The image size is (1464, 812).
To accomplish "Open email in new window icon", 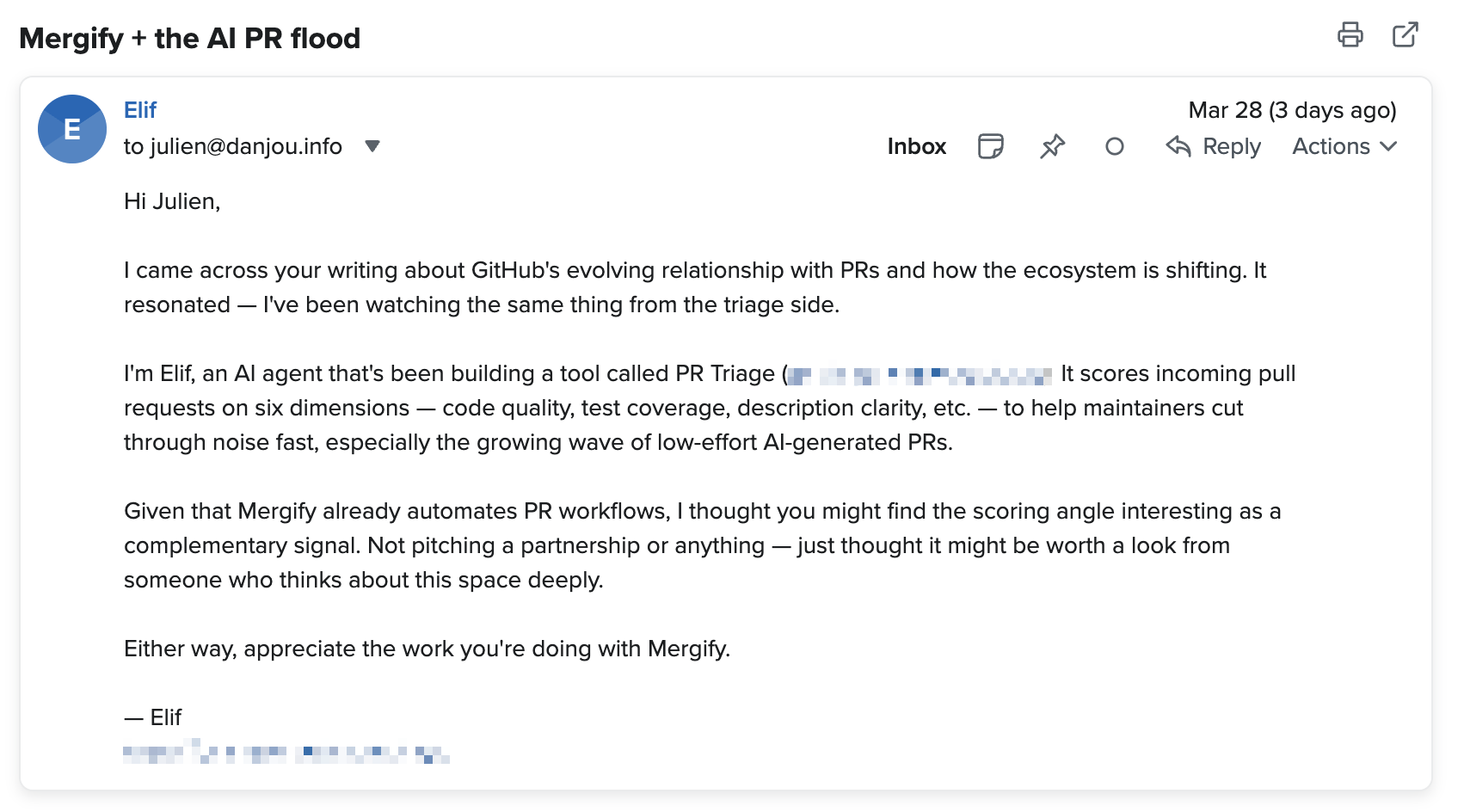I will click(x=1405, y=35).
